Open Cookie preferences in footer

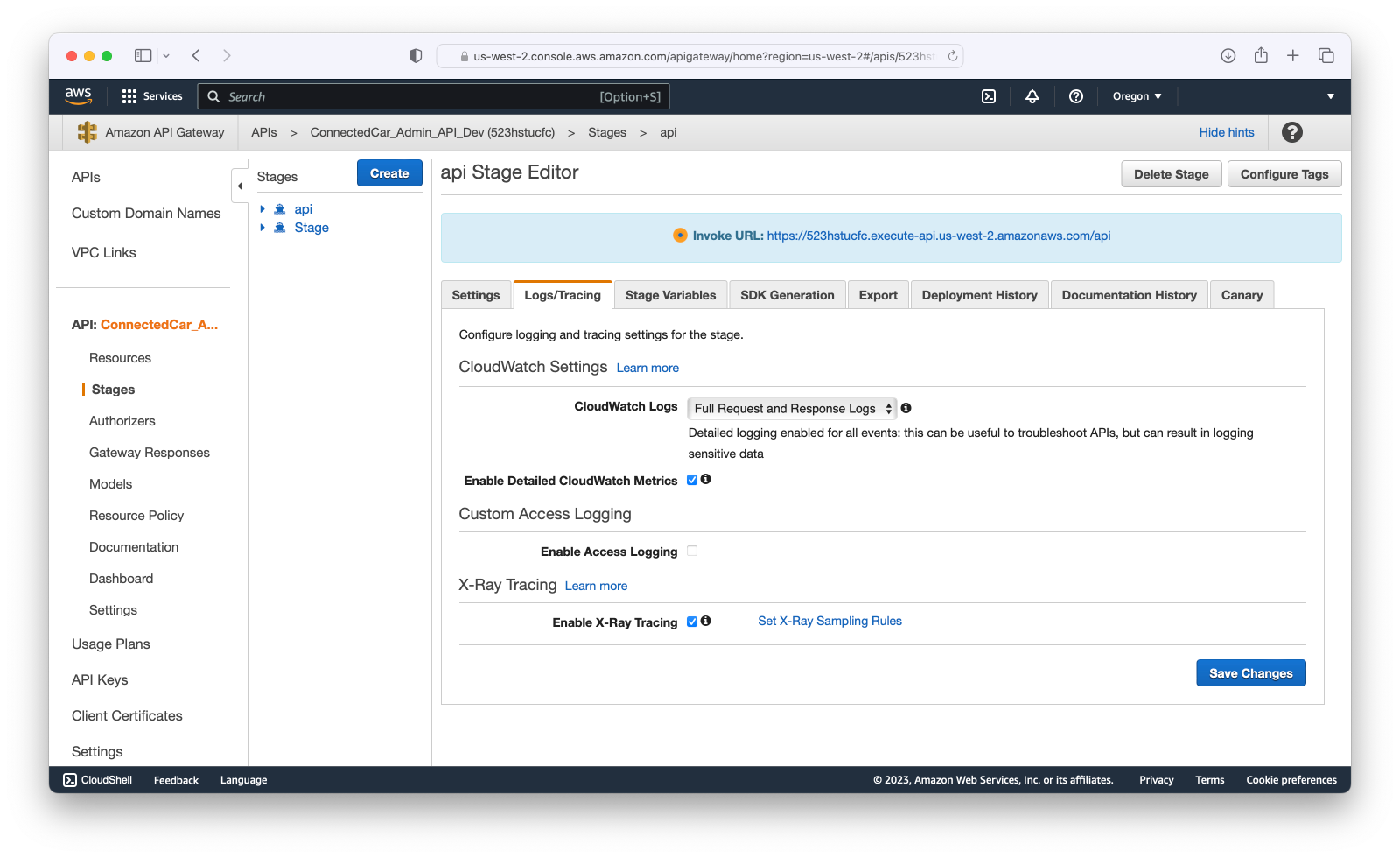coord(1291,780)
